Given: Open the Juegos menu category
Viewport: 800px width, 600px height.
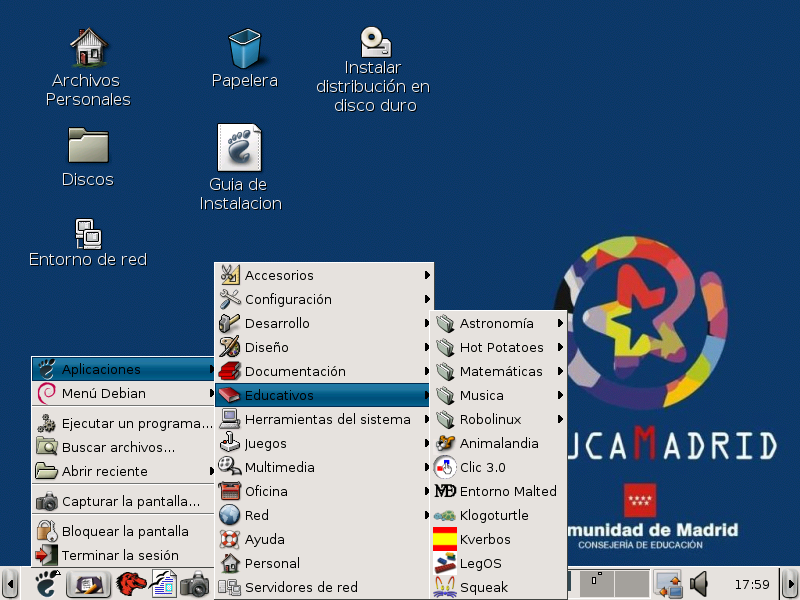Looking at the screenshot, I should click(x=323, y=443).
